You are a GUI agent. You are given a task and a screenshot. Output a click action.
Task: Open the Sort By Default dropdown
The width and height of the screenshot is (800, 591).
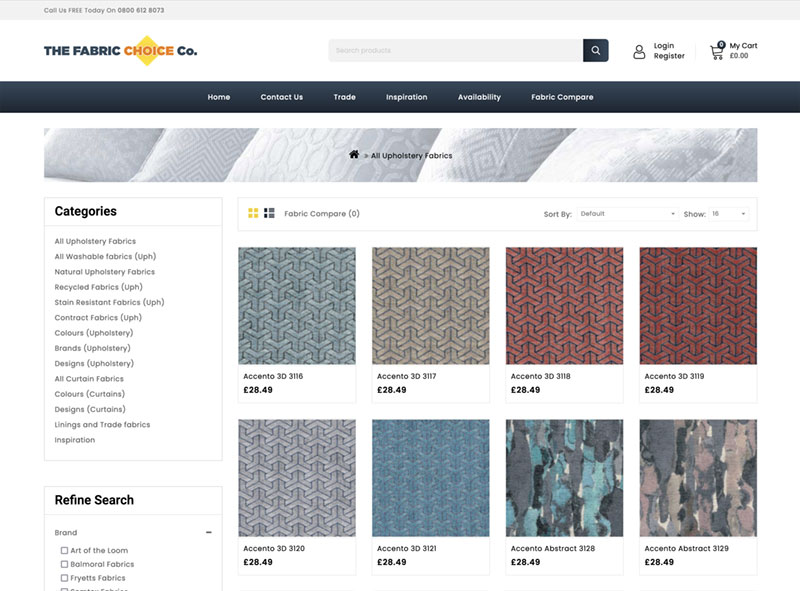click(628, 214)
